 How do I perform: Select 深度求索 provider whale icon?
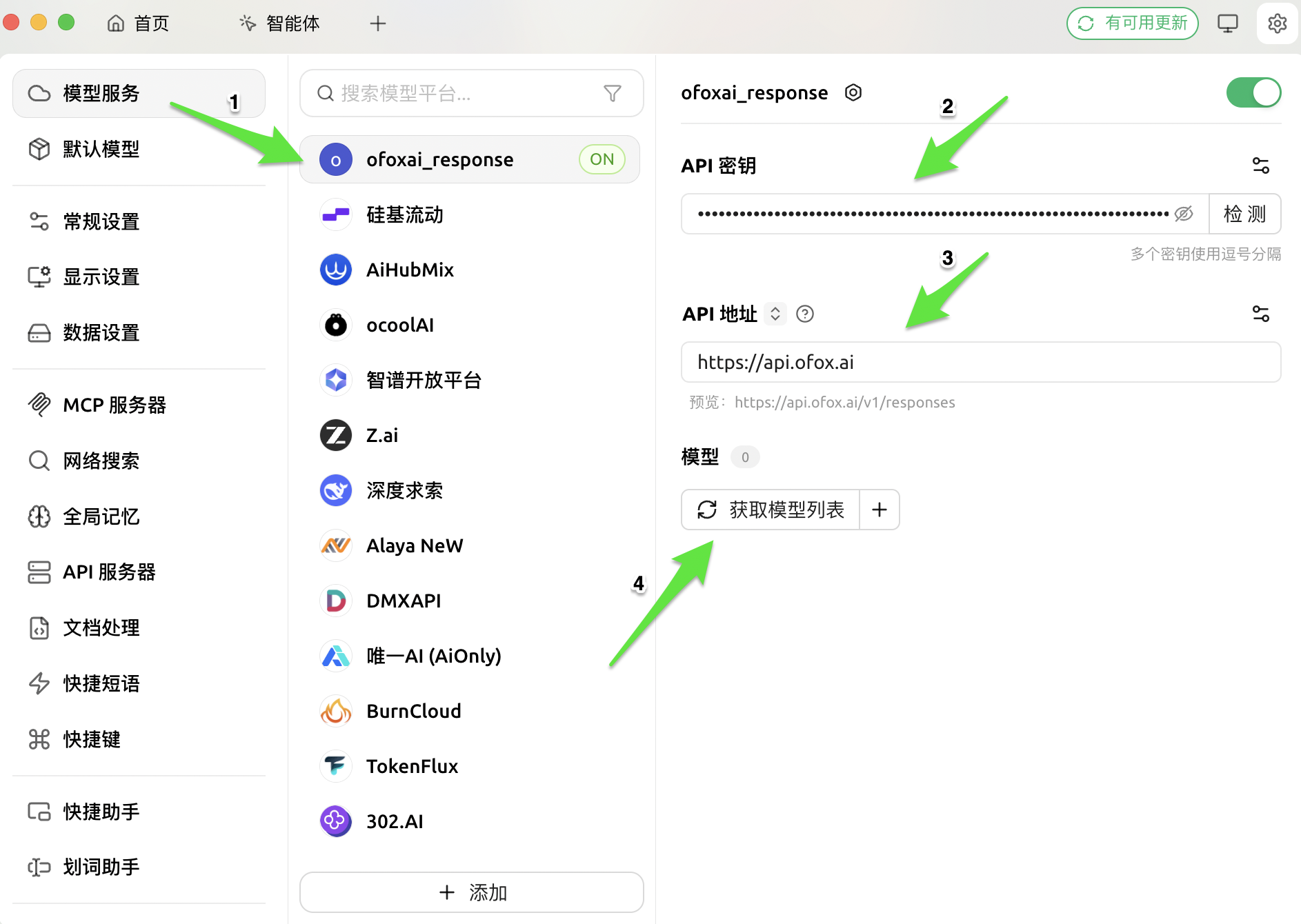pos(336,490)
